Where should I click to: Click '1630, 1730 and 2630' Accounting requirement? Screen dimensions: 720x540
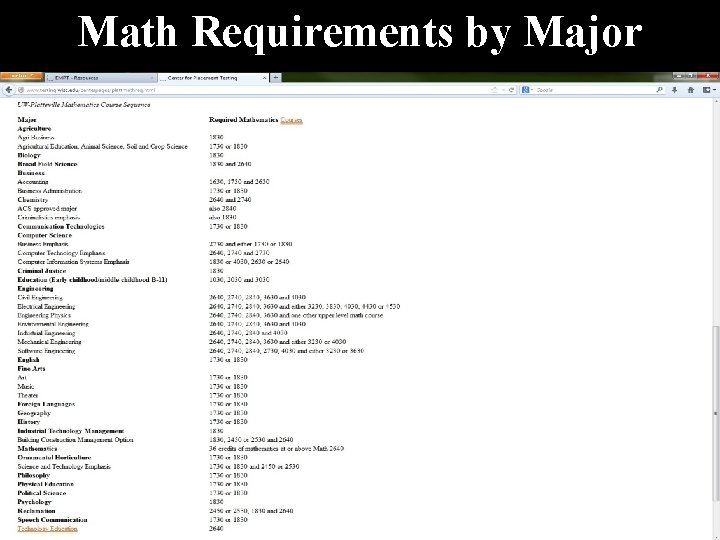(x=239, y=182)
